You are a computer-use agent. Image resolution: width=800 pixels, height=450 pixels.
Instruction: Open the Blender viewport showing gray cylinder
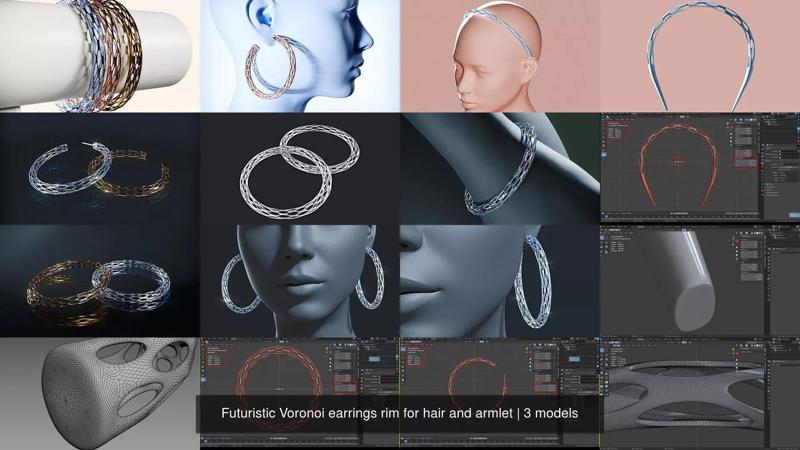click(x=700, y=281)
